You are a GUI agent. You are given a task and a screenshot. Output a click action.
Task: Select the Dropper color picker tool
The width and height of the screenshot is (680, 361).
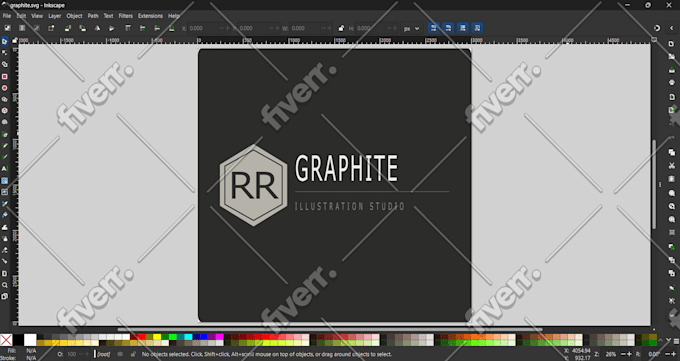[x=4, y=203]
